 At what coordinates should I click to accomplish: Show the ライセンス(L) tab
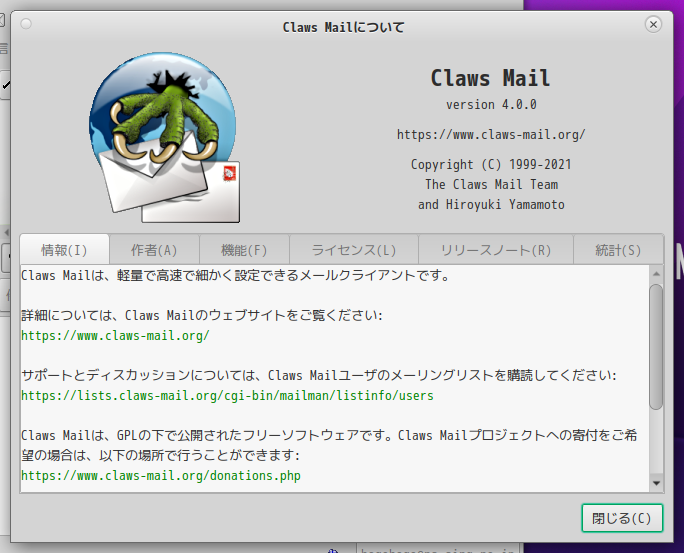point(353,250)
